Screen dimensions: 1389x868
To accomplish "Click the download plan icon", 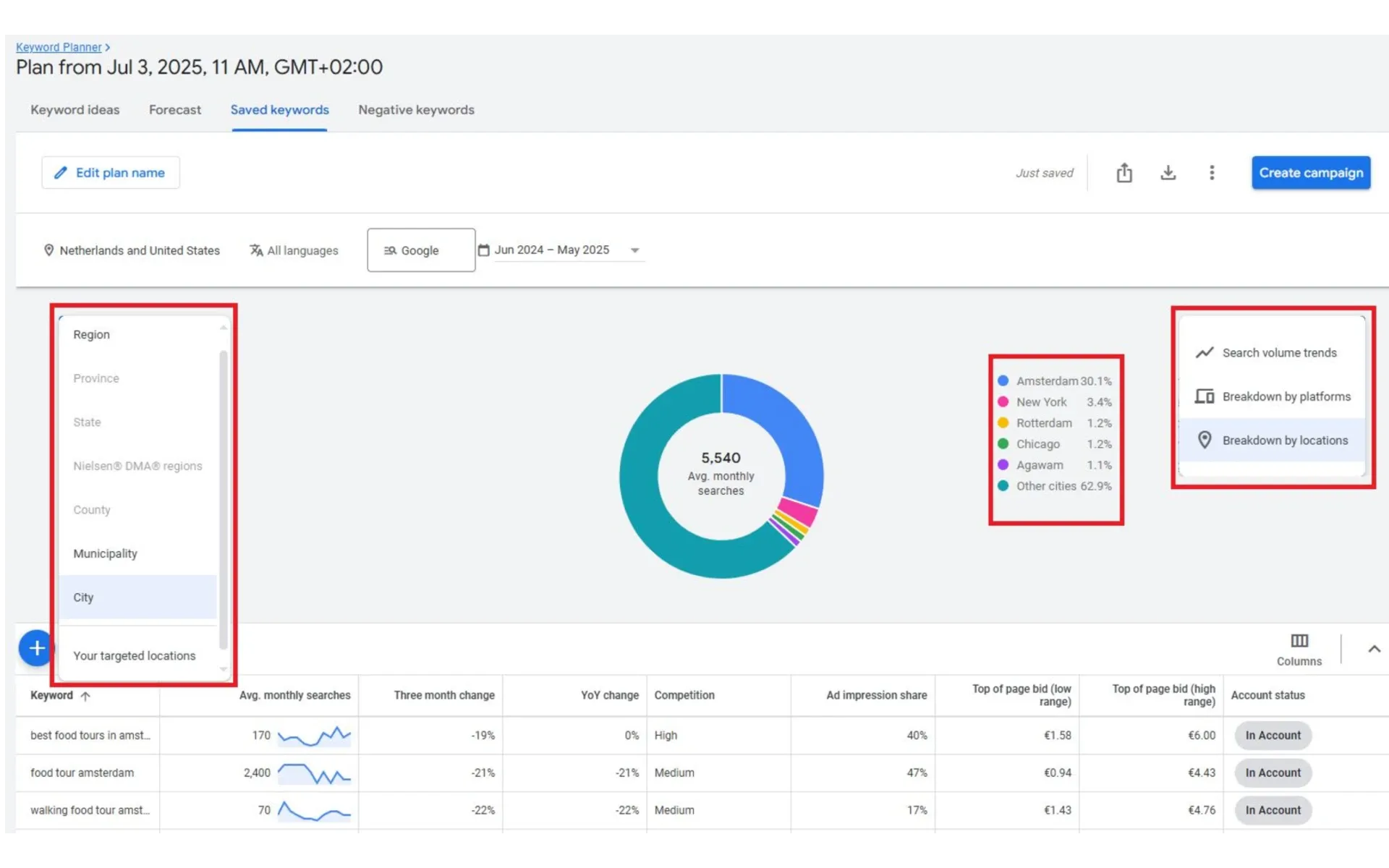I will (x=1168, y=173).
